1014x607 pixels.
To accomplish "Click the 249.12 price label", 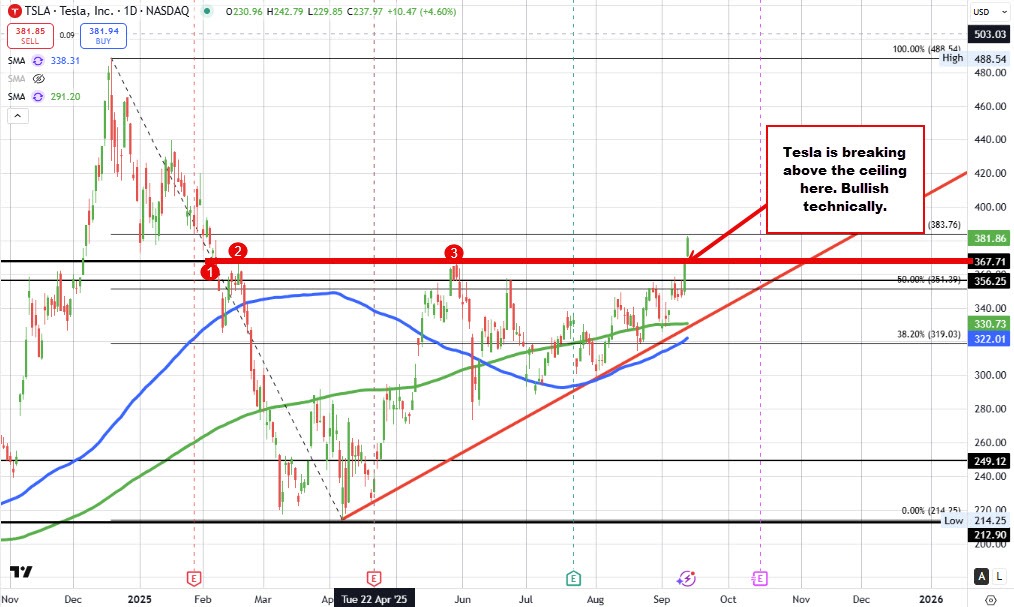I will [989, 461].
